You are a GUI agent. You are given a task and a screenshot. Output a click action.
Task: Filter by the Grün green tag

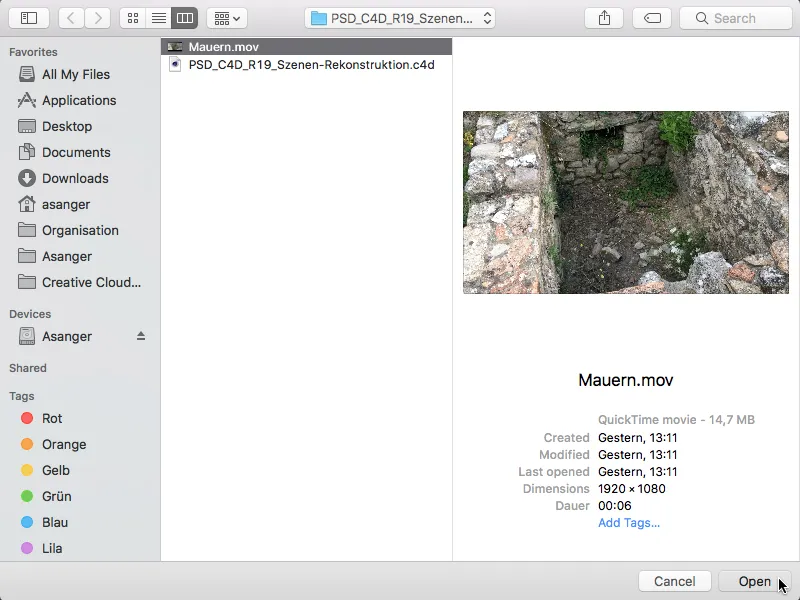pos(56,496)
